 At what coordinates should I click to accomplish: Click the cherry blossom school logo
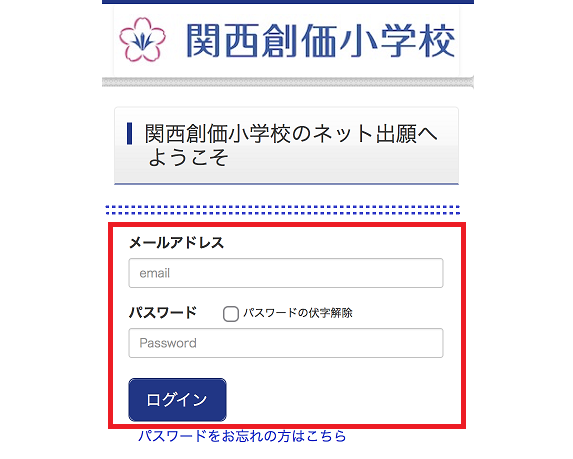(143, 39)
